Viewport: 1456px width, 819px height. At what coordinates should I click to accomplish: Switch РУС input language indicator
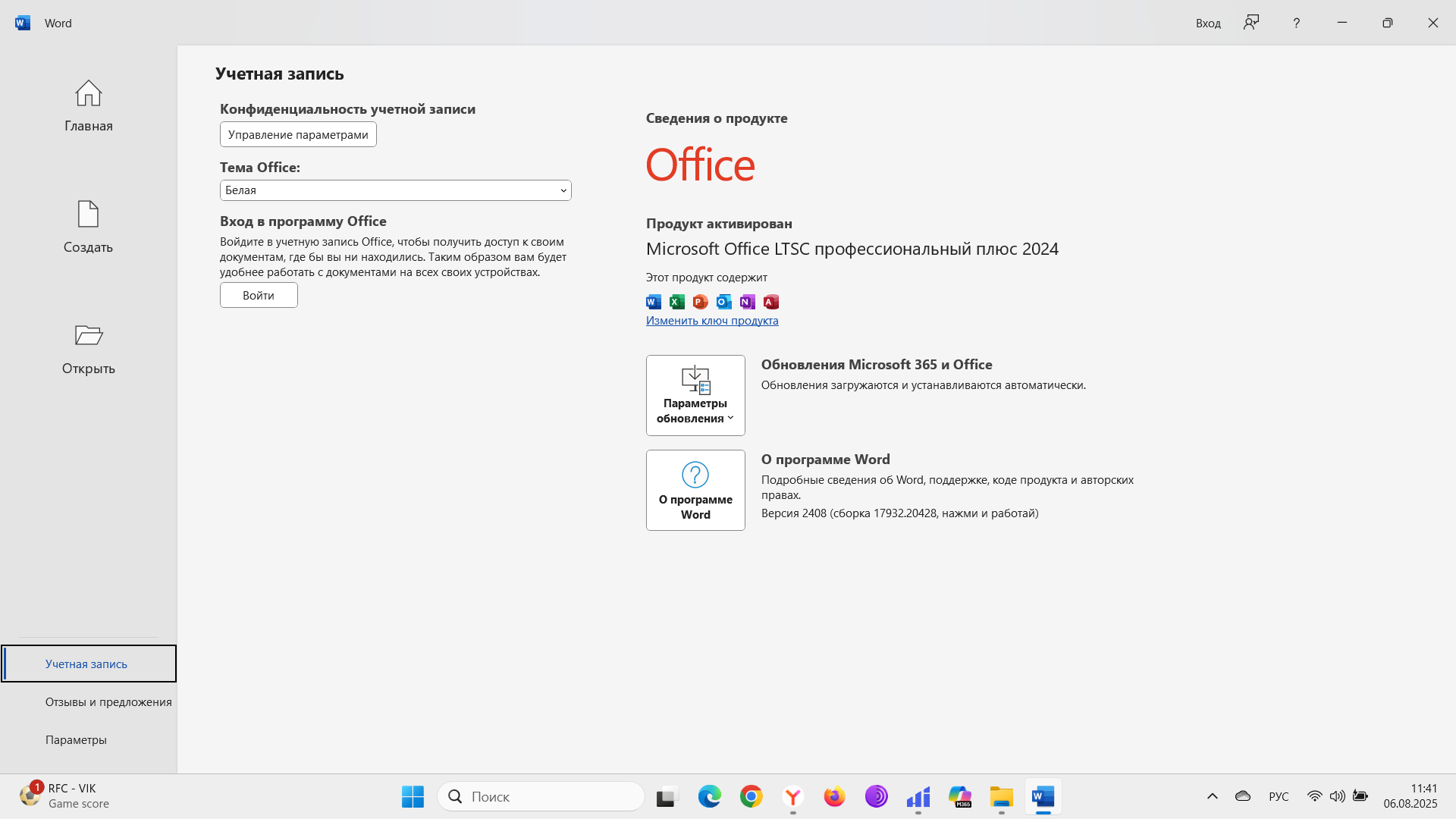(x=1279, y=796)
